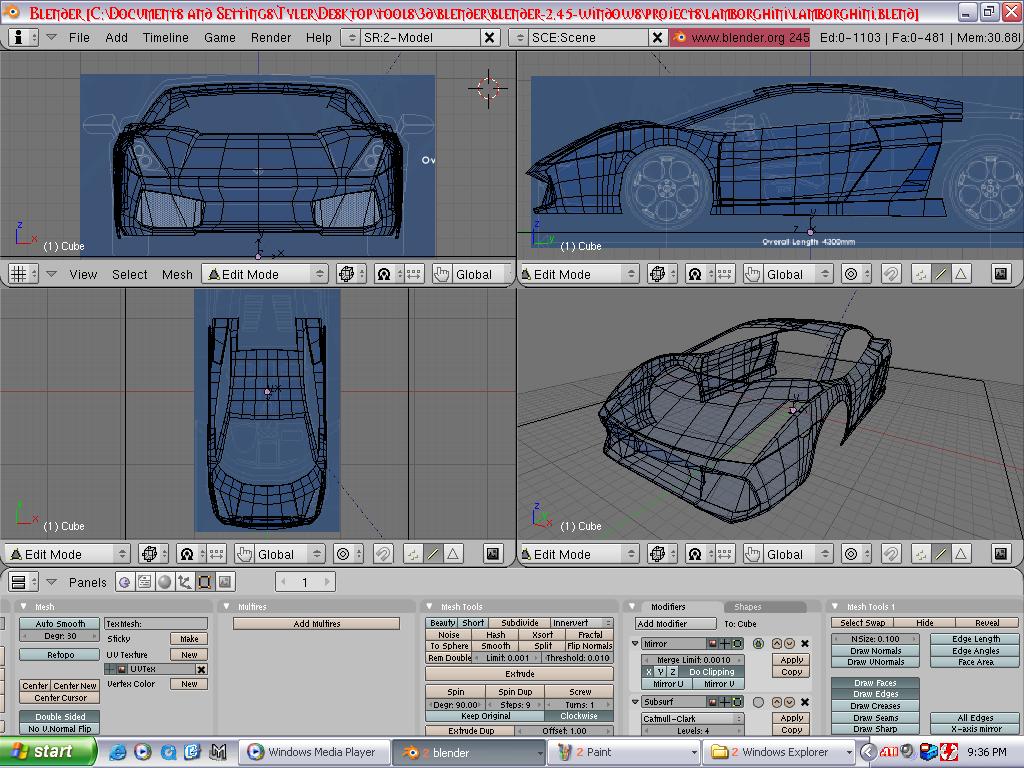Adjust the Merge Limit: 0.0010 slider
The width and height of the screenshot is (1024, 768).
693,660
